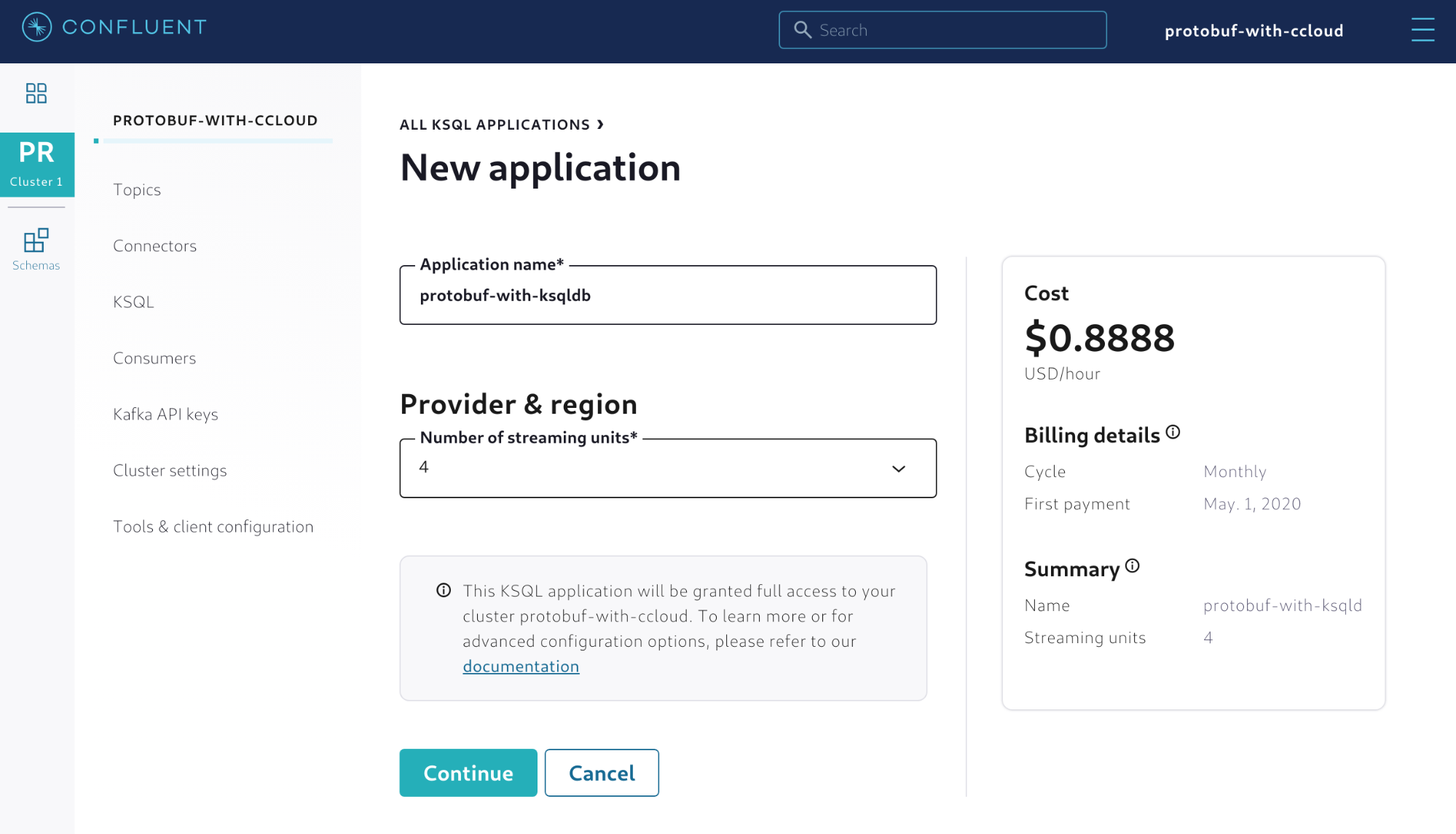Open Tools & client configuration
This screenshot has width=1456, height=834.
213,527
